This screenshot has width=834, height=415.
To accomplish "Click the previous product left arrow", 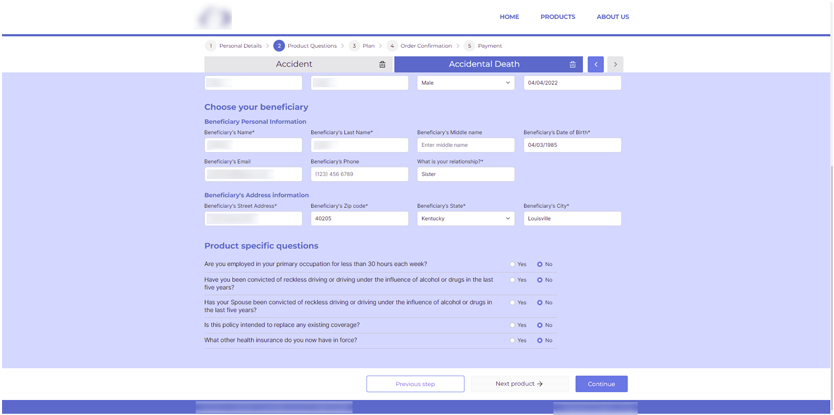I will (x=596, y=65).
